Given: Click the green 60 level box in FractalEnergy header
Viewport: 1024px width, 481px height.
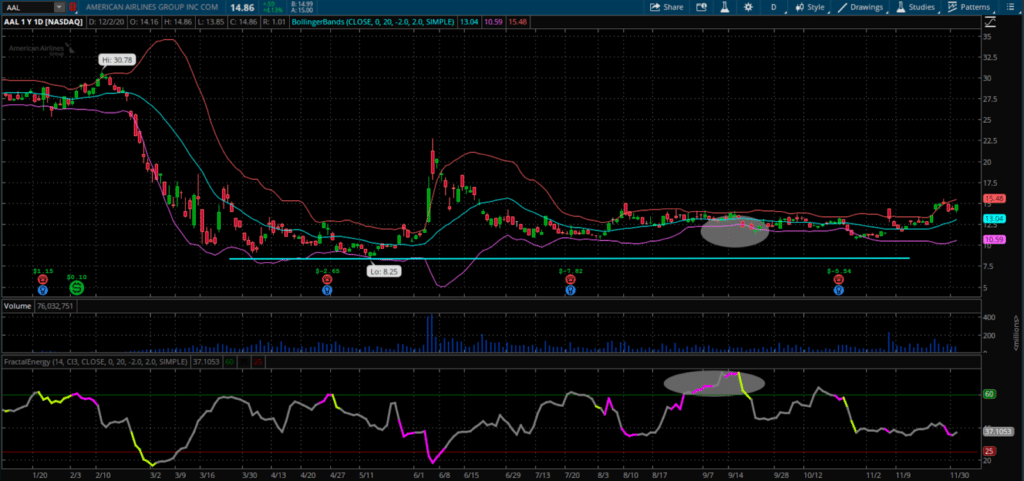Looking at the screenshot, I should 229,361.
